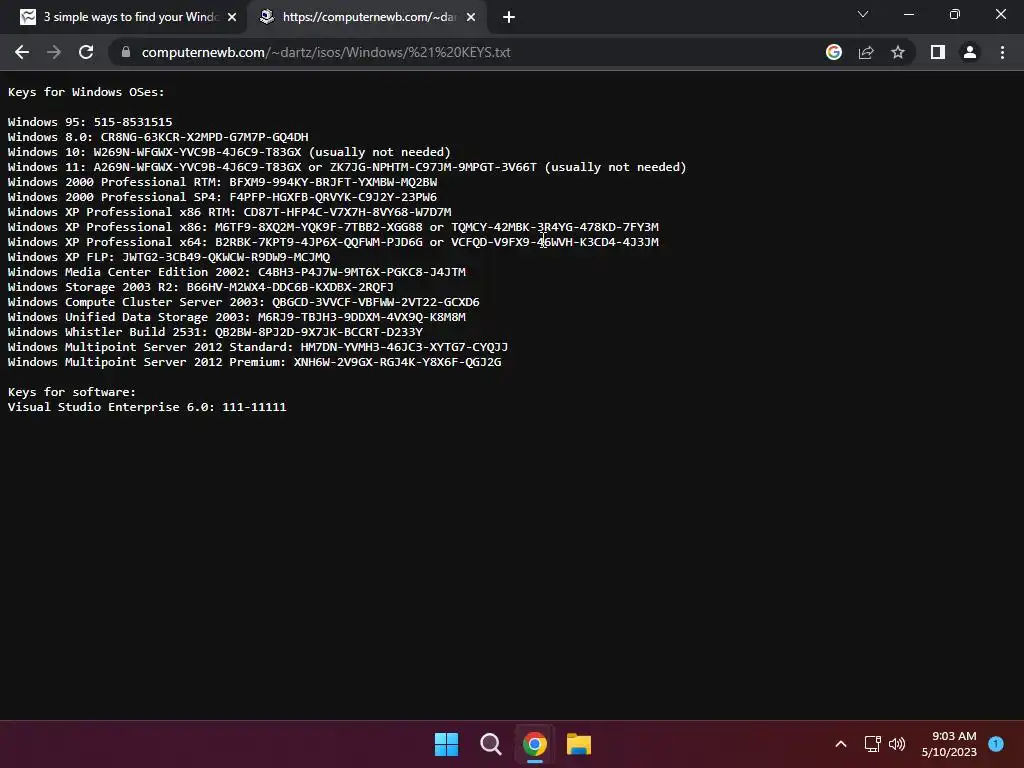The width and height of the screenshot is (1024, 768).
Task: Click Windows 2000 Professional SP4 line
Action: (x=223, y=197)
